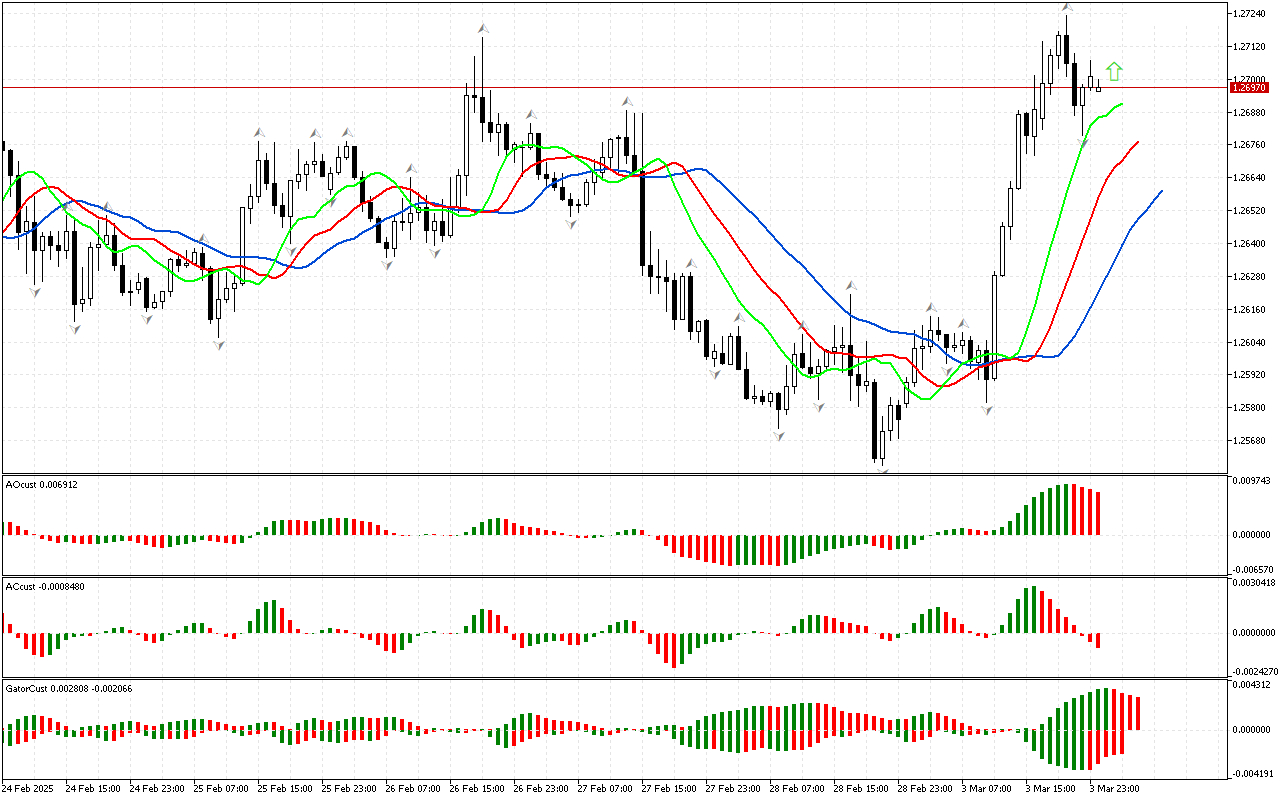Click the 28 Feb 07:00 time axis label

[x=797, y=789]
